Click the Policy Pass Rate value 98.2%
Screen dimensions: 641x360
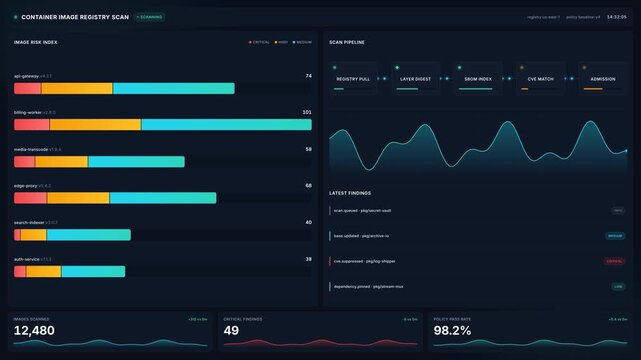[x=452, y=330]
